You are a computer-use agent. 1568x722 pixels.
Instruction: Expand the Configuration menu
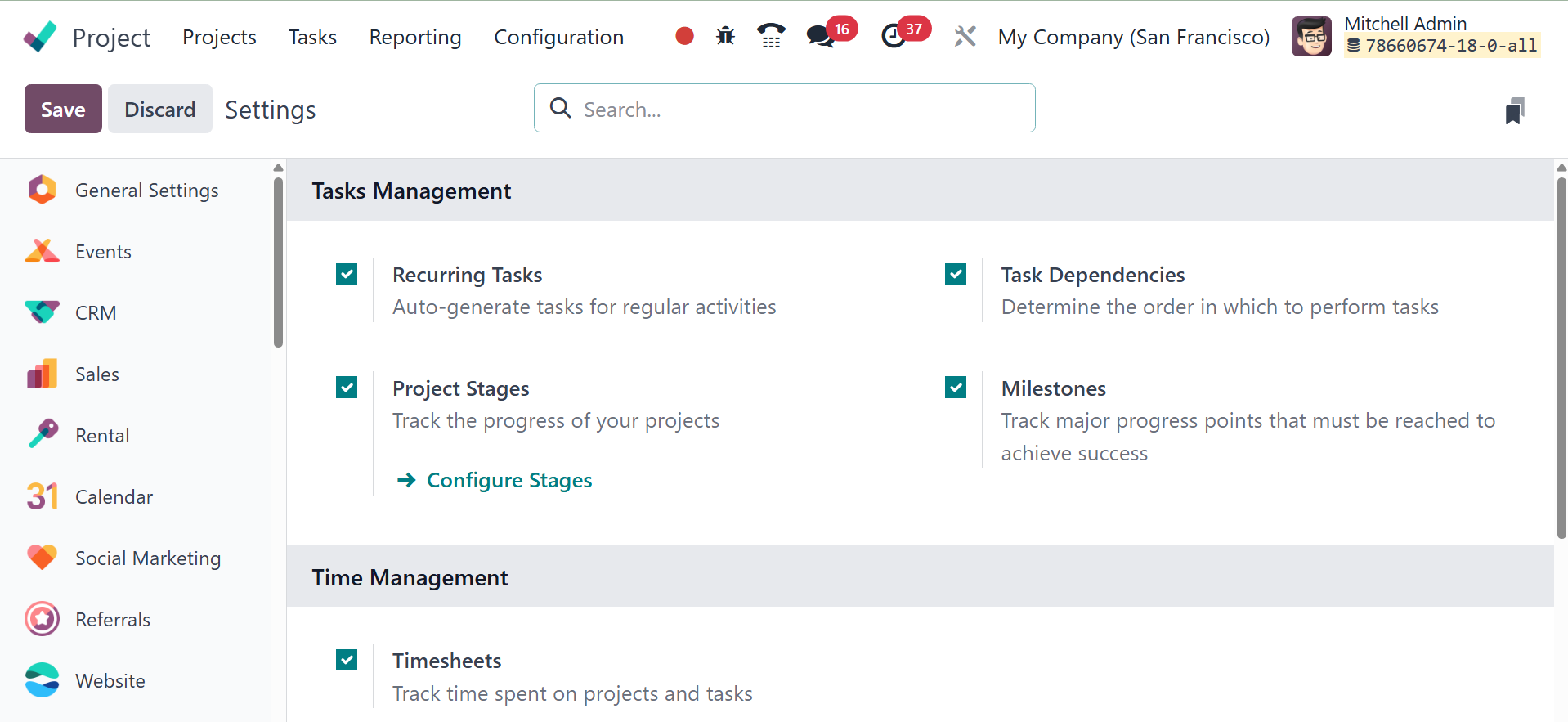pos(558,37)
